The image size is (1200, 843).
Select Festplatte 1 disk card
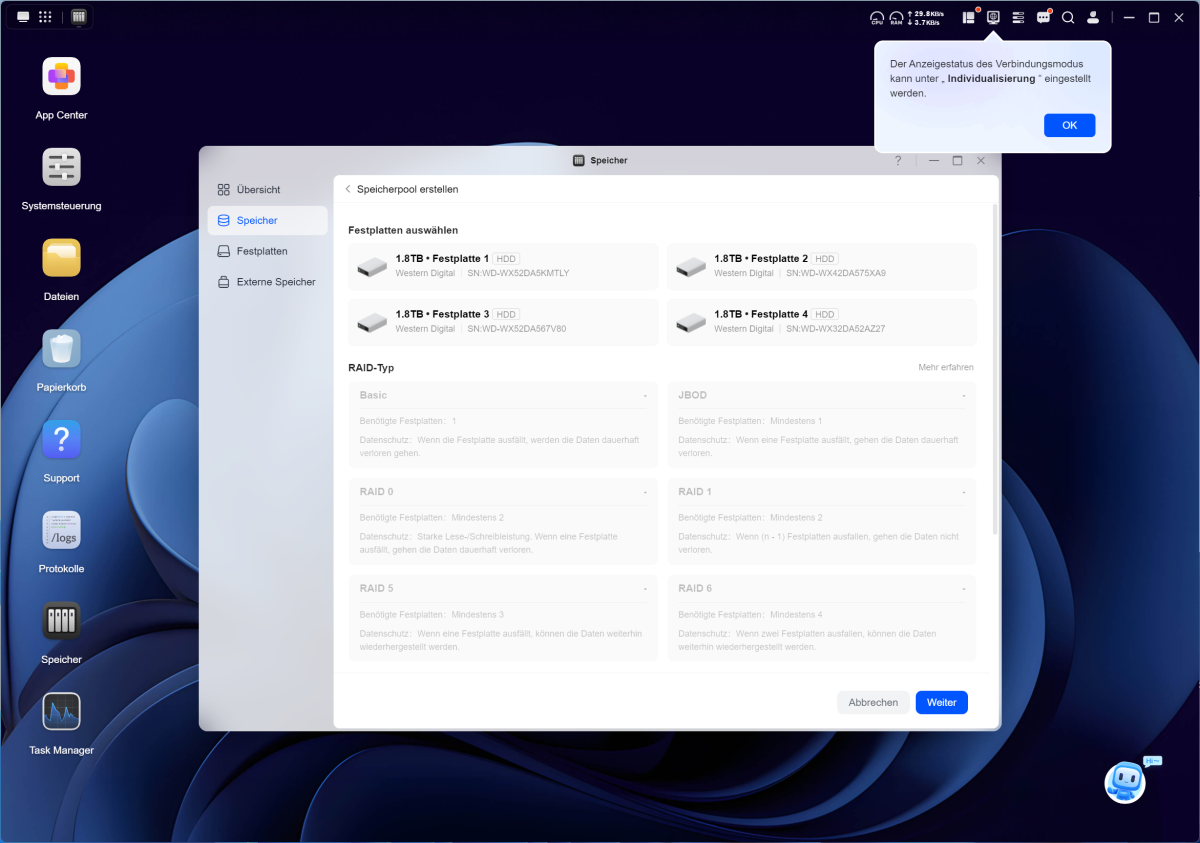point(503,266)
